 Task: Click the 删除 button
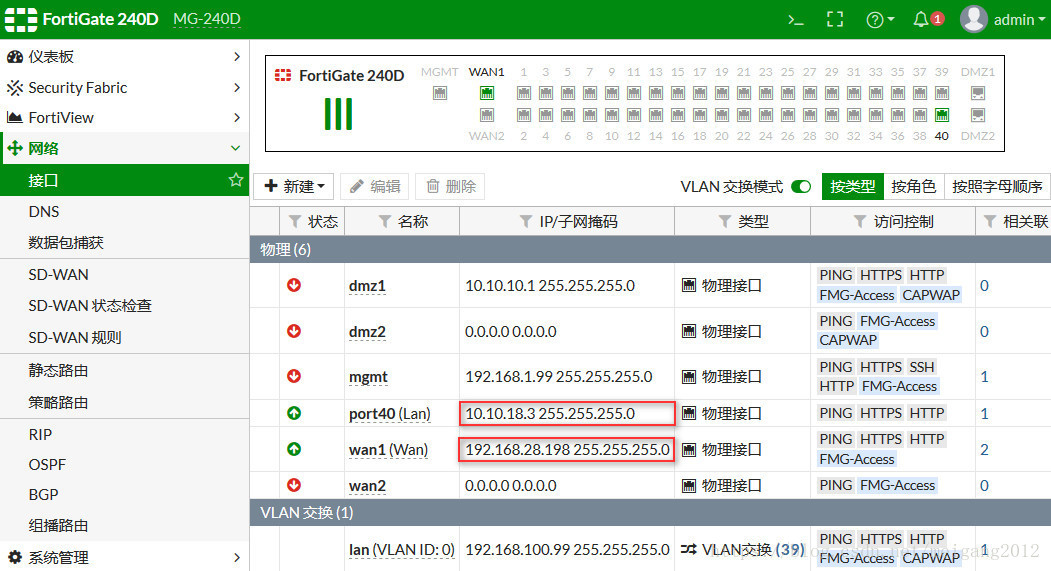[x=450, y=186]
